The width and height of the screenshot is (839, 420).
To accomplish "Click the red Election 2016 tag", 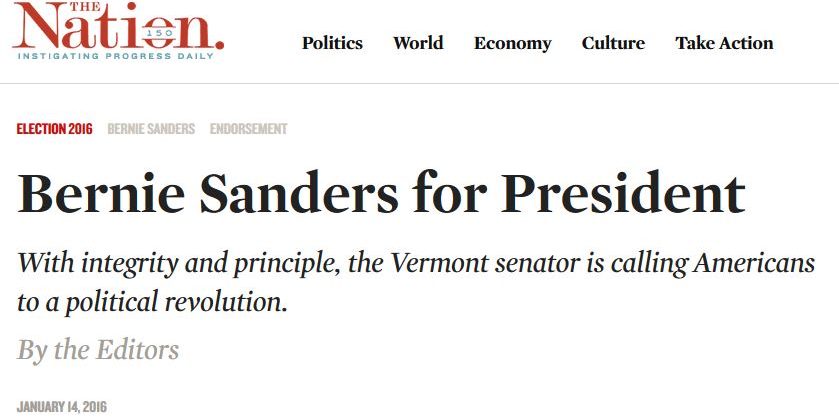I will pos(54,129).
